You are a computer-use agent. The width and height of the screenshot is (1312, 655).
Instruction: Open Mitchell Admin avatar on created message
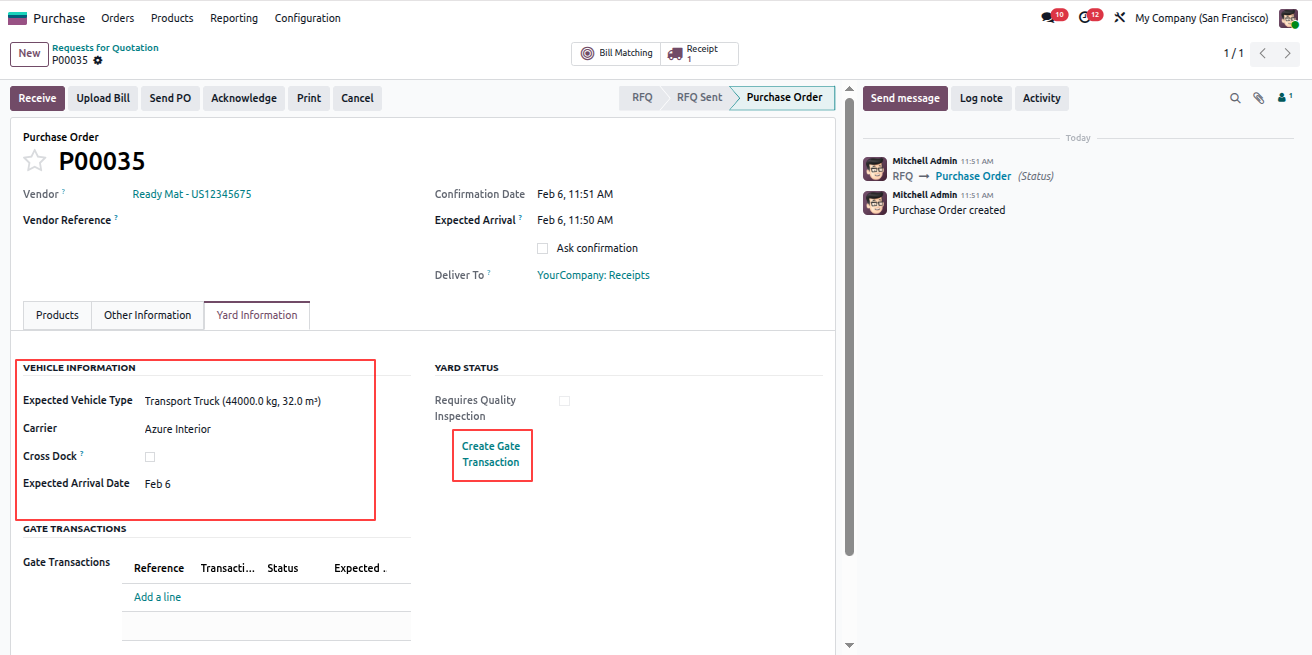point(875,203)
